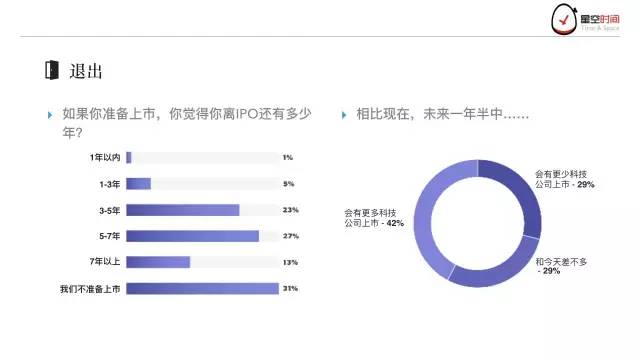The image size is (640, 360).
Task: Select the 我们不准备上市 bar at 31%
Action: coord(202,289)
